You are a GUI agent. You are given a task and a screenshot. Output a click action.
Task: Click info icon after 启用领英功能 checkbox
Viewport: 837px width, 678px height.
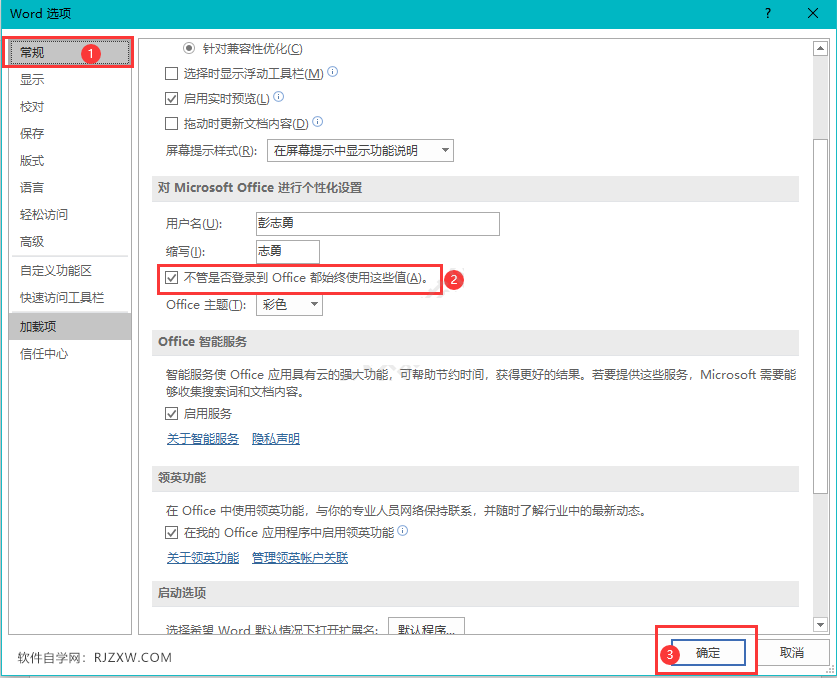point(403,532)
